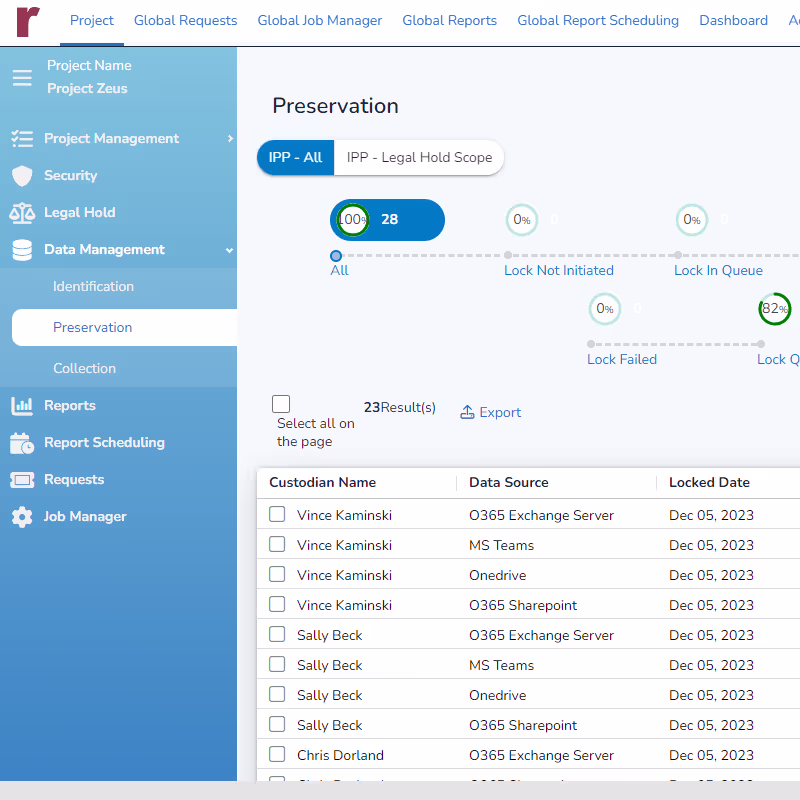Click the 28 count in the All pill
The height and width of the screenshot is (800, 800).
pos(389,219)
